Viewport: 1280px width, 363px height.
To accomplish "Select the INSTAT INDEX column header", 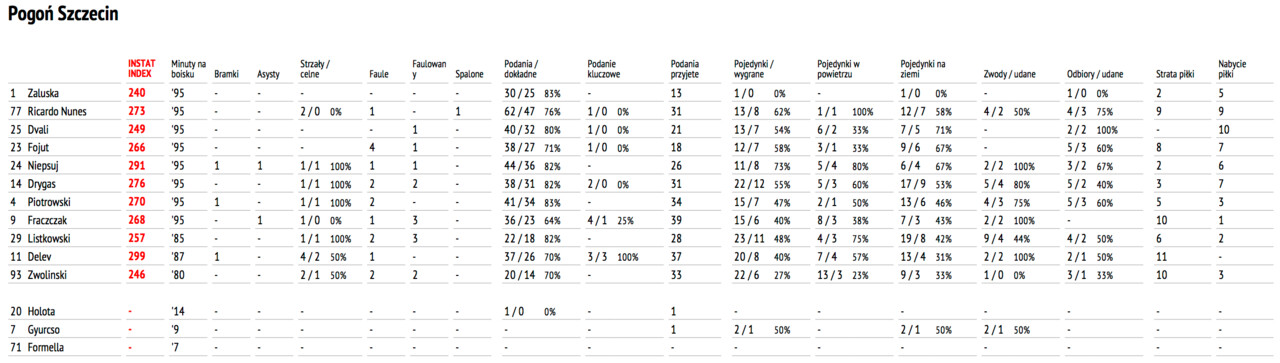I will 142,68.
